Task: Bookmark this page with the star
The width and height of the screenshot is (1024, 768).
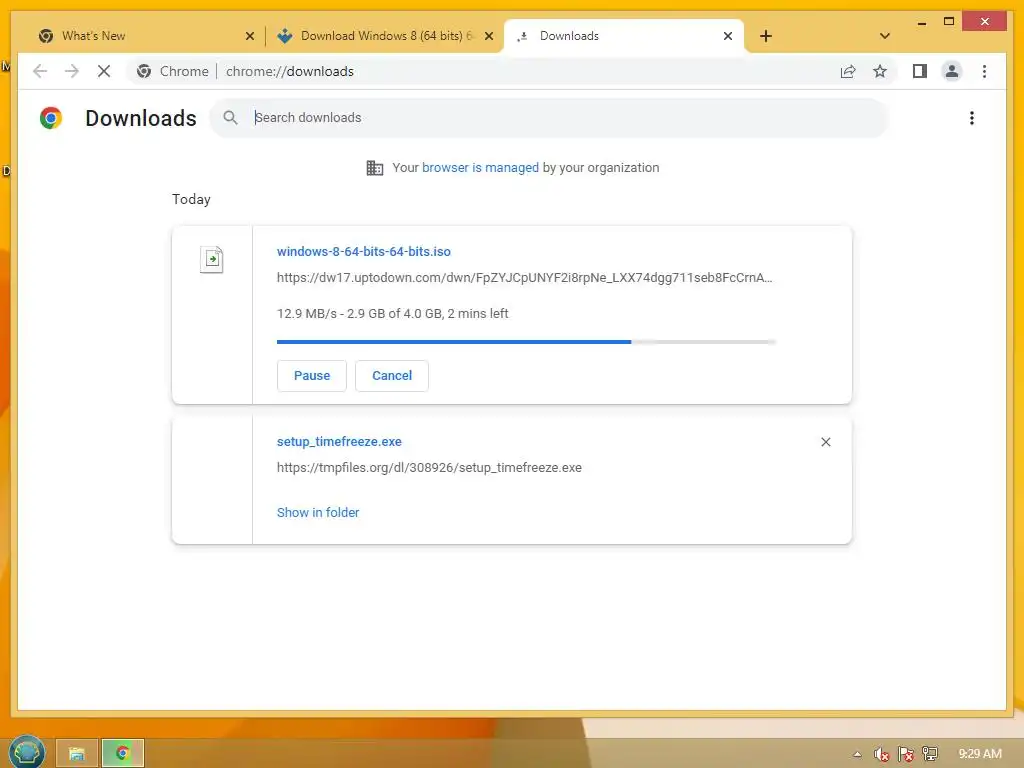Action: 880,71
